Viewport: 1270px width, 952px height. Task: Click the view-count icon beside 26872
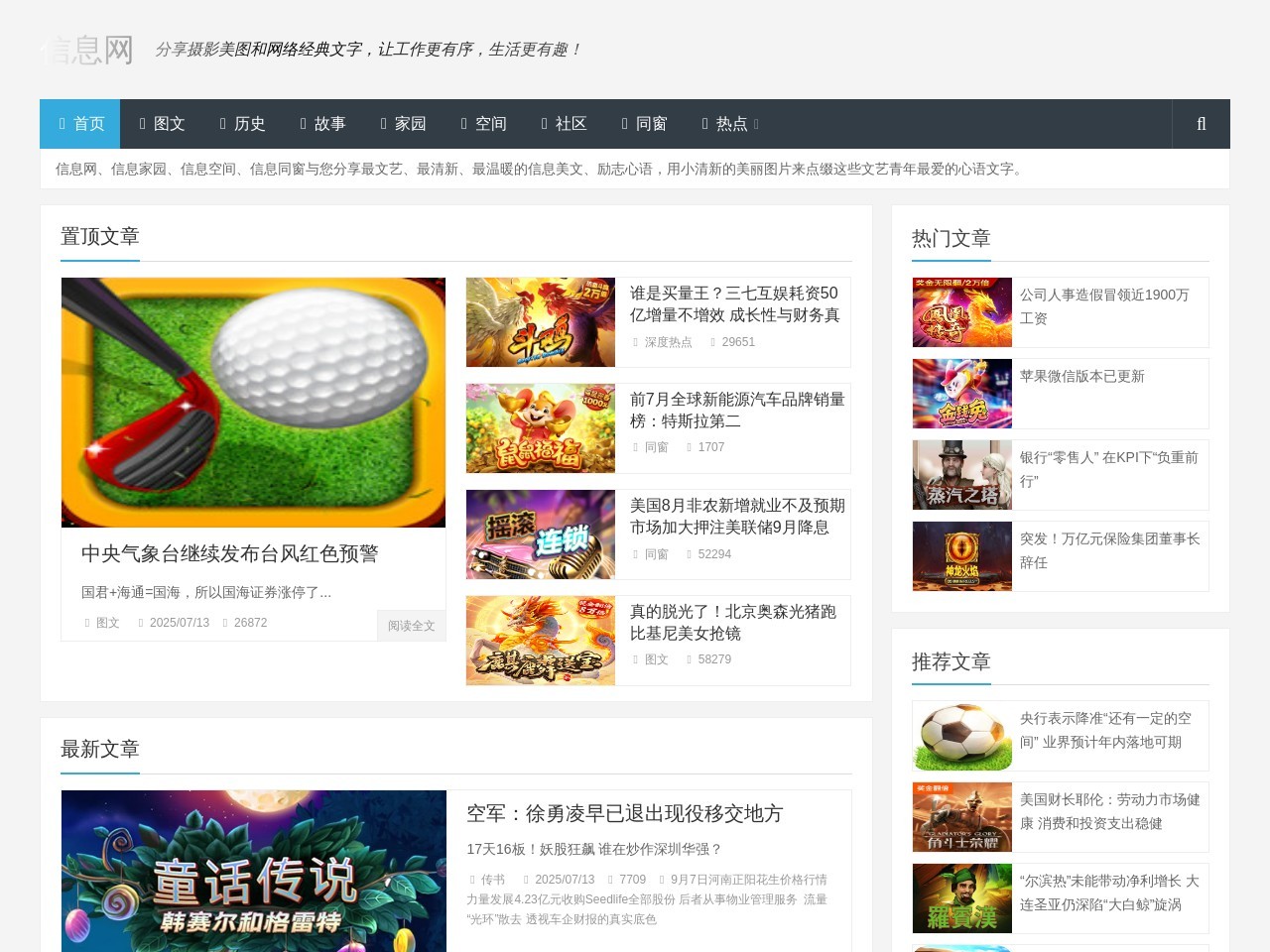(224, 623)
